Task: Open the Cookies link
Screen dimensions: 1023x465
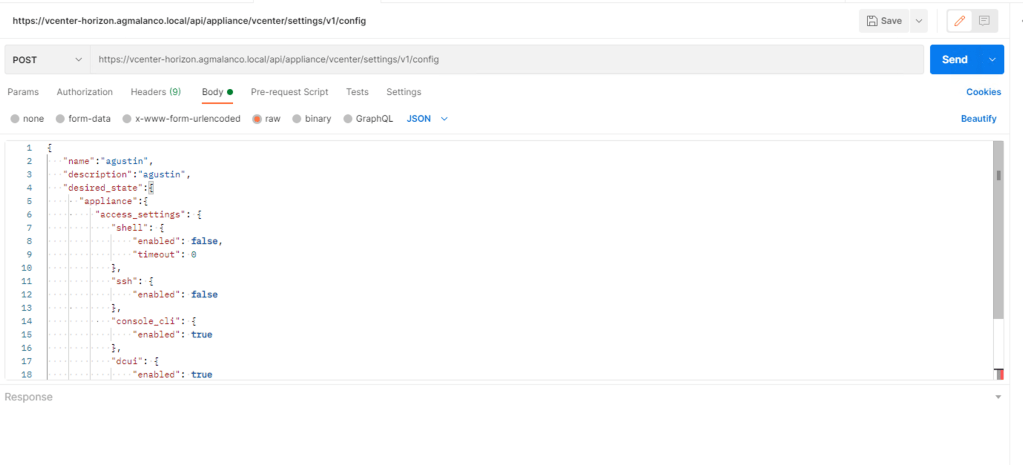Action: point(983,92)
